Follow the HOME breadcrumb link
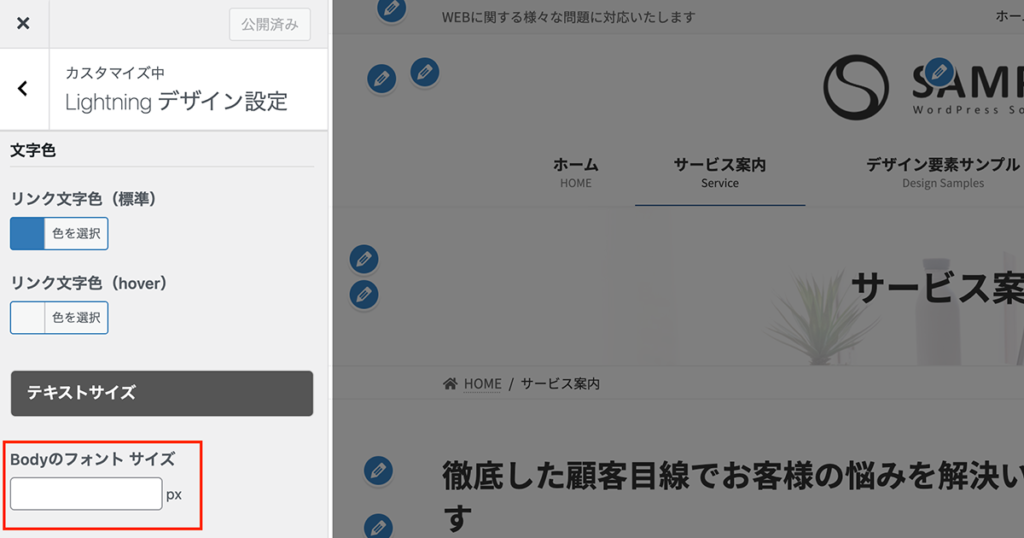The width and height of the screenshot is (1024, 538). (x=482, y=384)
